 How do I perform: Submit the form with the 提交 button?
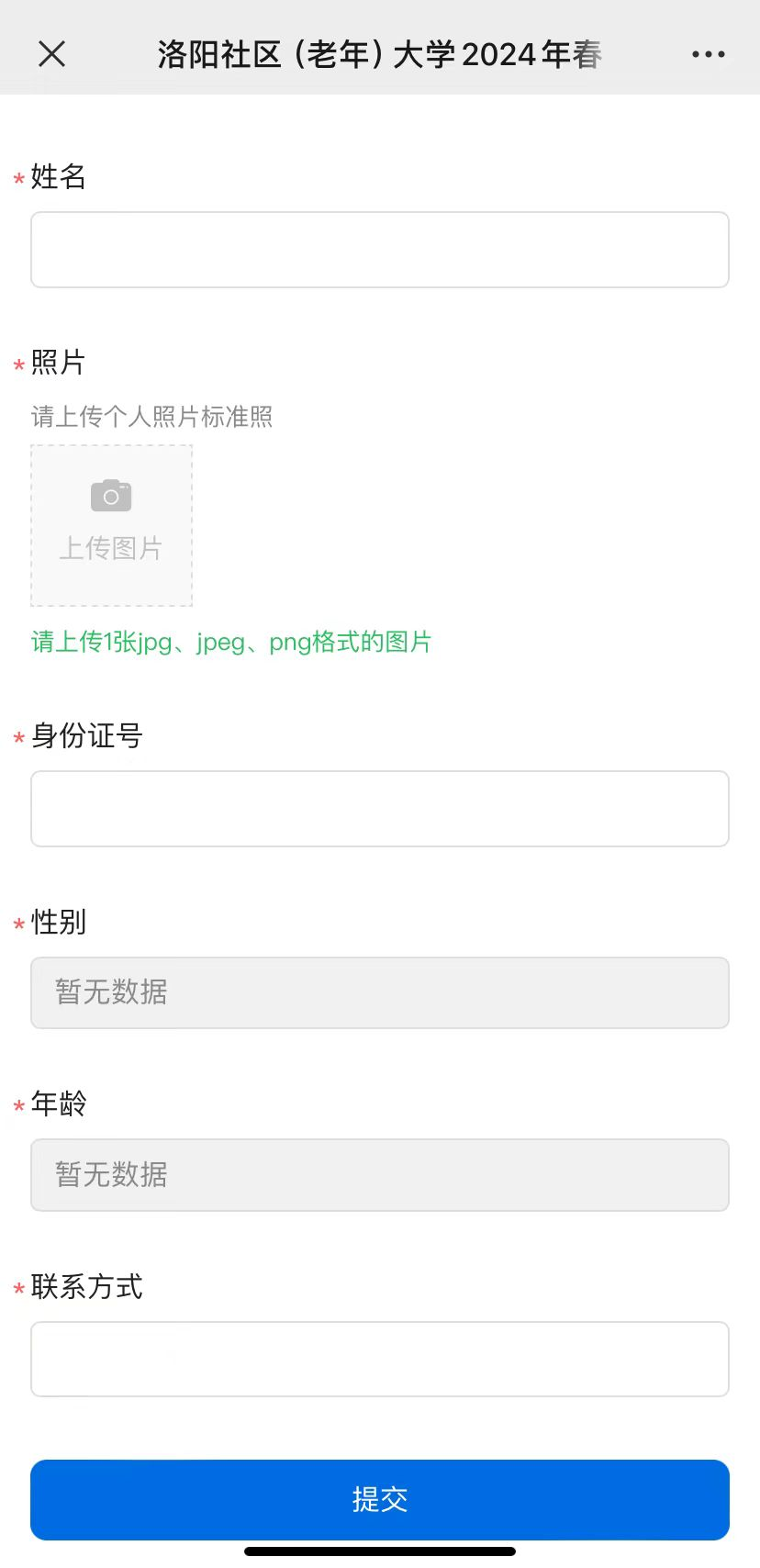[380, 1500]
